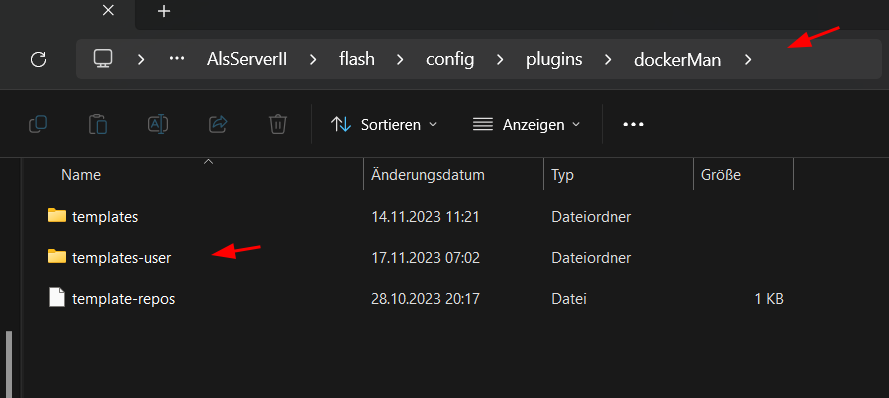Click the This PC monitor icon
The height and width of the screenshot is (398, 889).
point(103,58)
